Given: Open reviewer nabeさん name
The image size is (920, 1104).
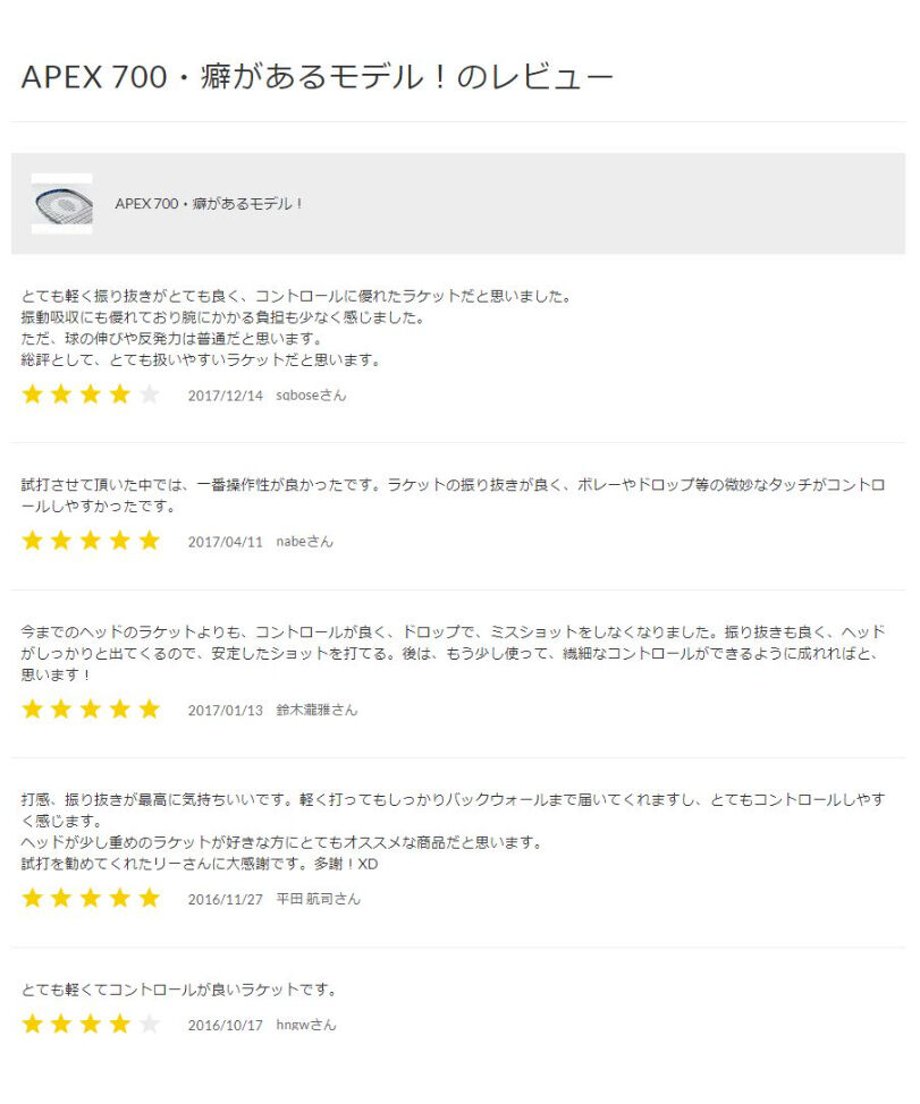Looking at the screenshot, I should coord(305,542).
